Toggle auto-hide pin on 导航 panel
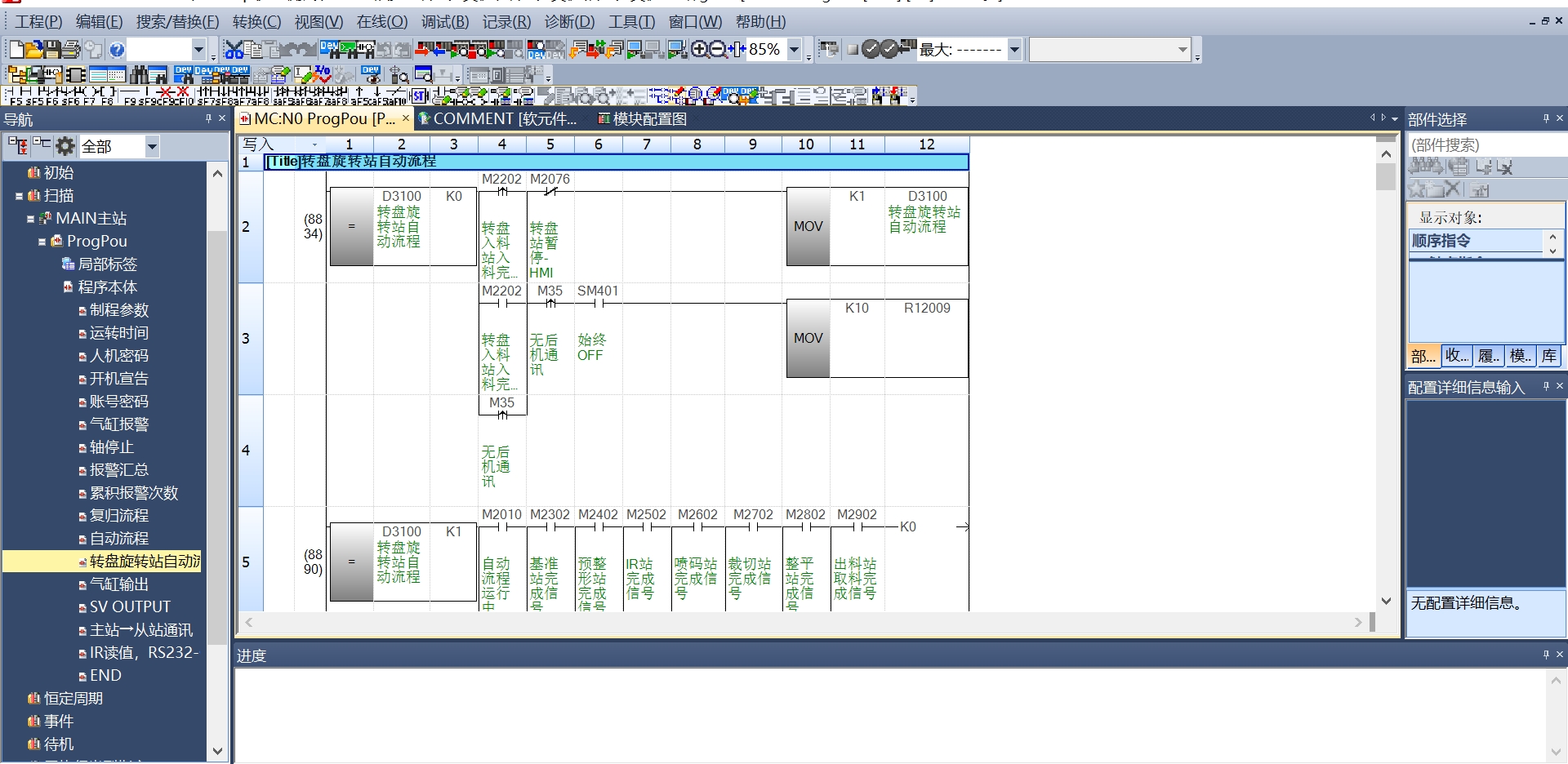Screen dimensions: 1568x764 (208, 119)
